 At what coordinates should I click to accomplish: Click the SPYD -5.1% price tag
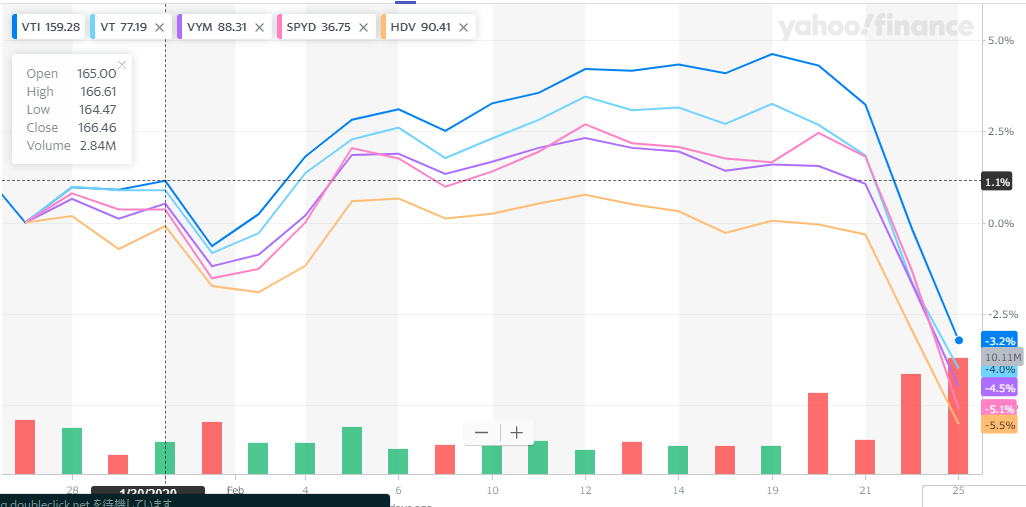pyautogui.click(x=999, y=409)
